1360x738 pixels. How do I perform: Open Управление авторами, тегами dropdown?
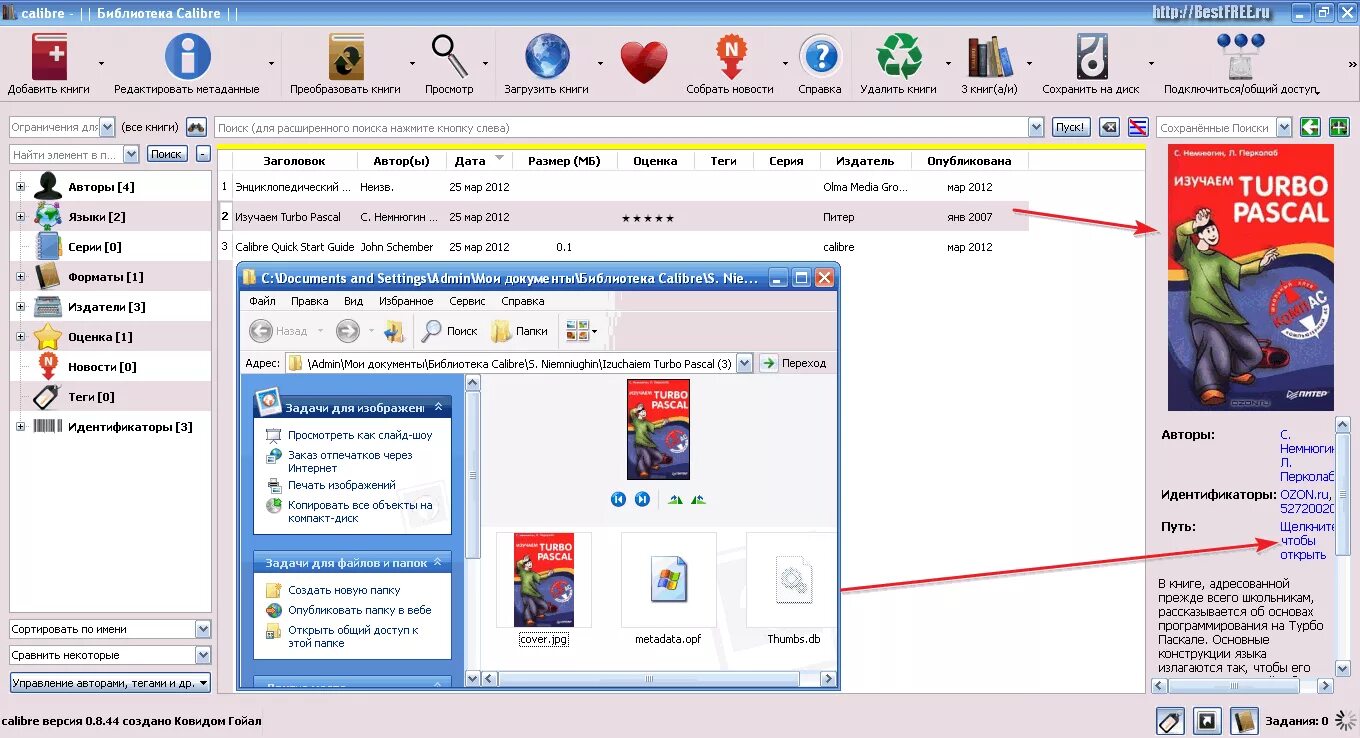tap(110, 683)
